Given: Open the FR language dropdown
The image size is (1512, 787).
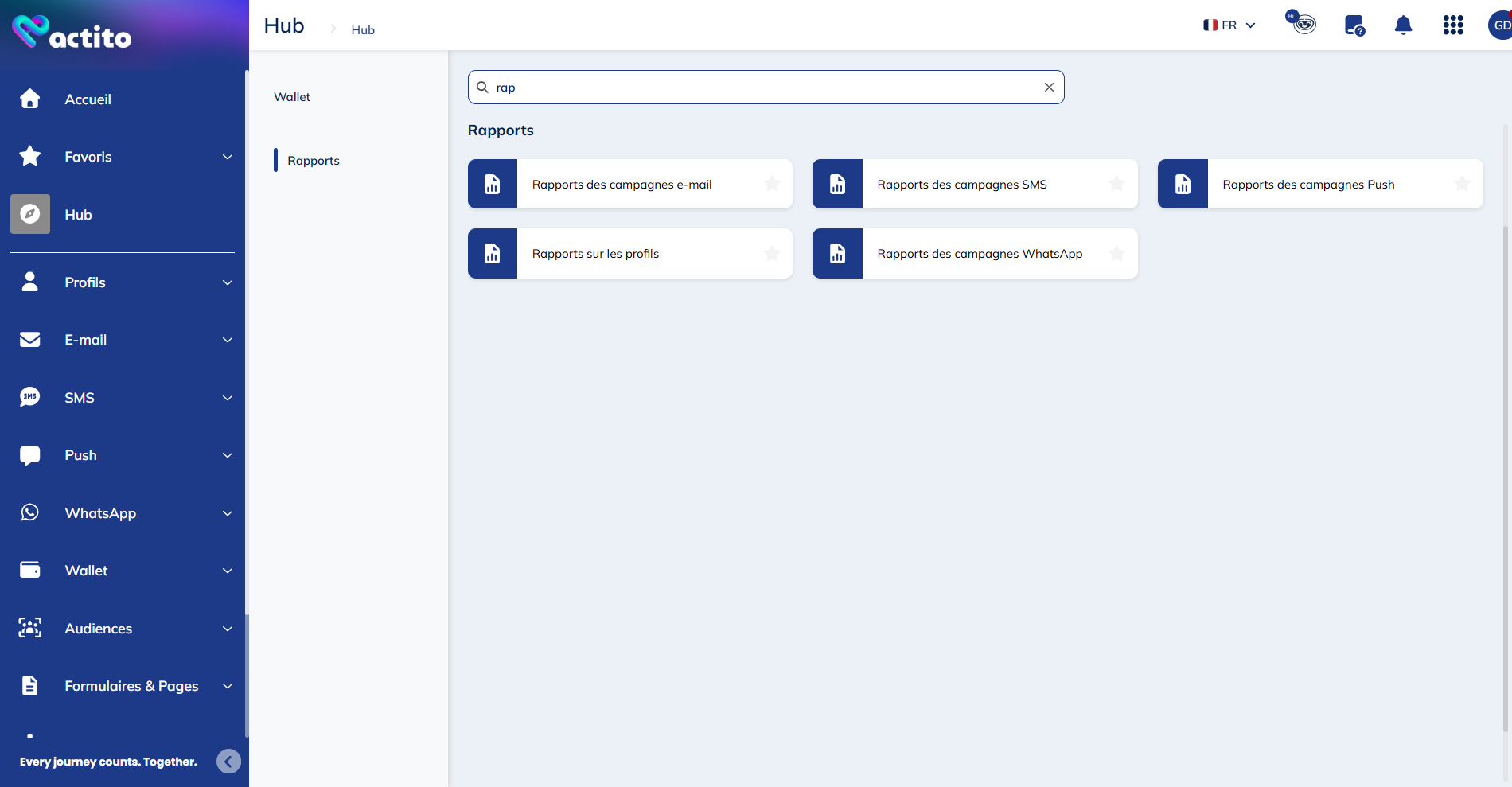Looking at the screenshot, I should (x=1229, y=25).
